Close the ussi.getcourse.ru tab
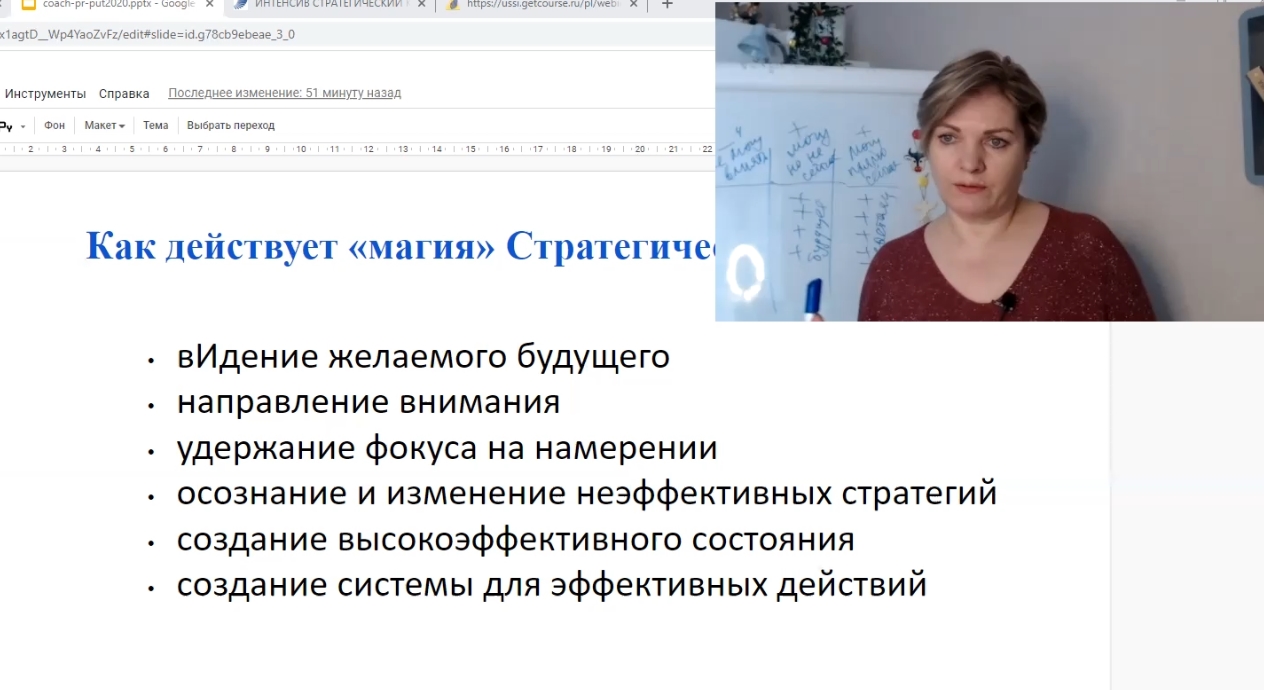 coord(633,4)
